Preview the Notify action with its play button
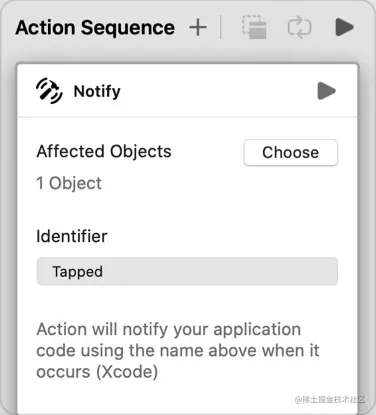This screenshot has width=376, height=415. 327,91
